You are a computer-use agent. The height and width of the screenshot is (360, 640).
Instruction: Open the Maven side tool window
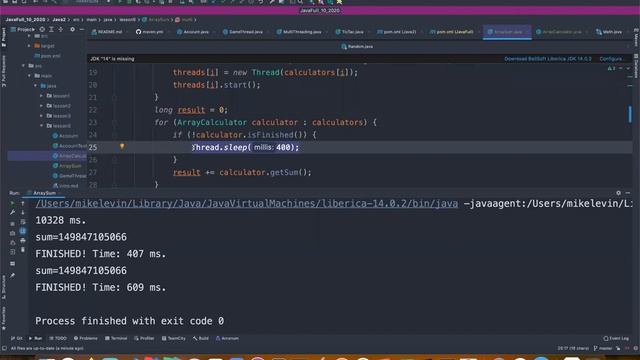point(636,38)
